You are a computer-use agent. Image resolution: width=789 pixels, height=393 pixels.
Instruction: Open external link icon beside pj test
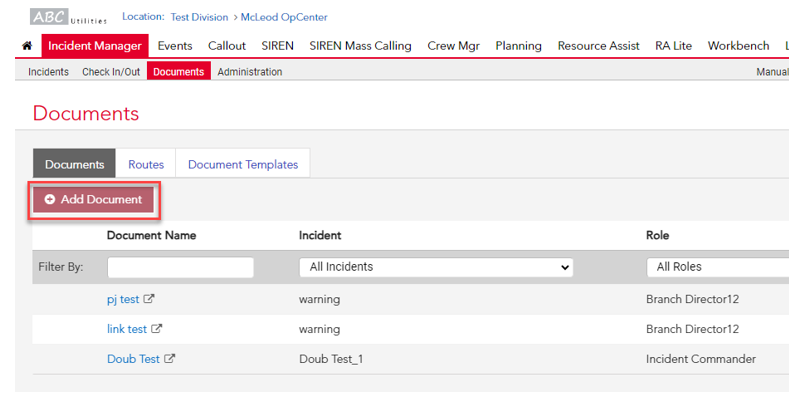coord(148,299)
